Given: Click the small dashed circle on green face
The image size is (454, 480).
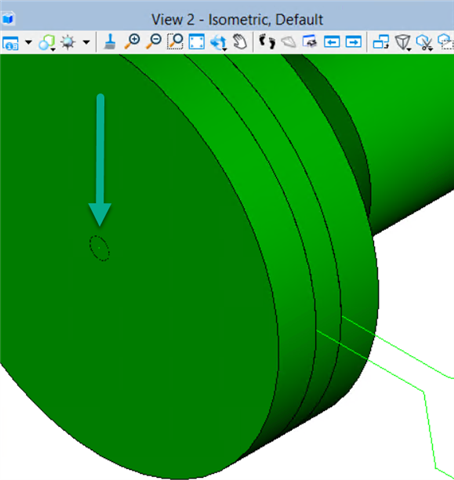Looking at the screenshot, I should 99,248.
